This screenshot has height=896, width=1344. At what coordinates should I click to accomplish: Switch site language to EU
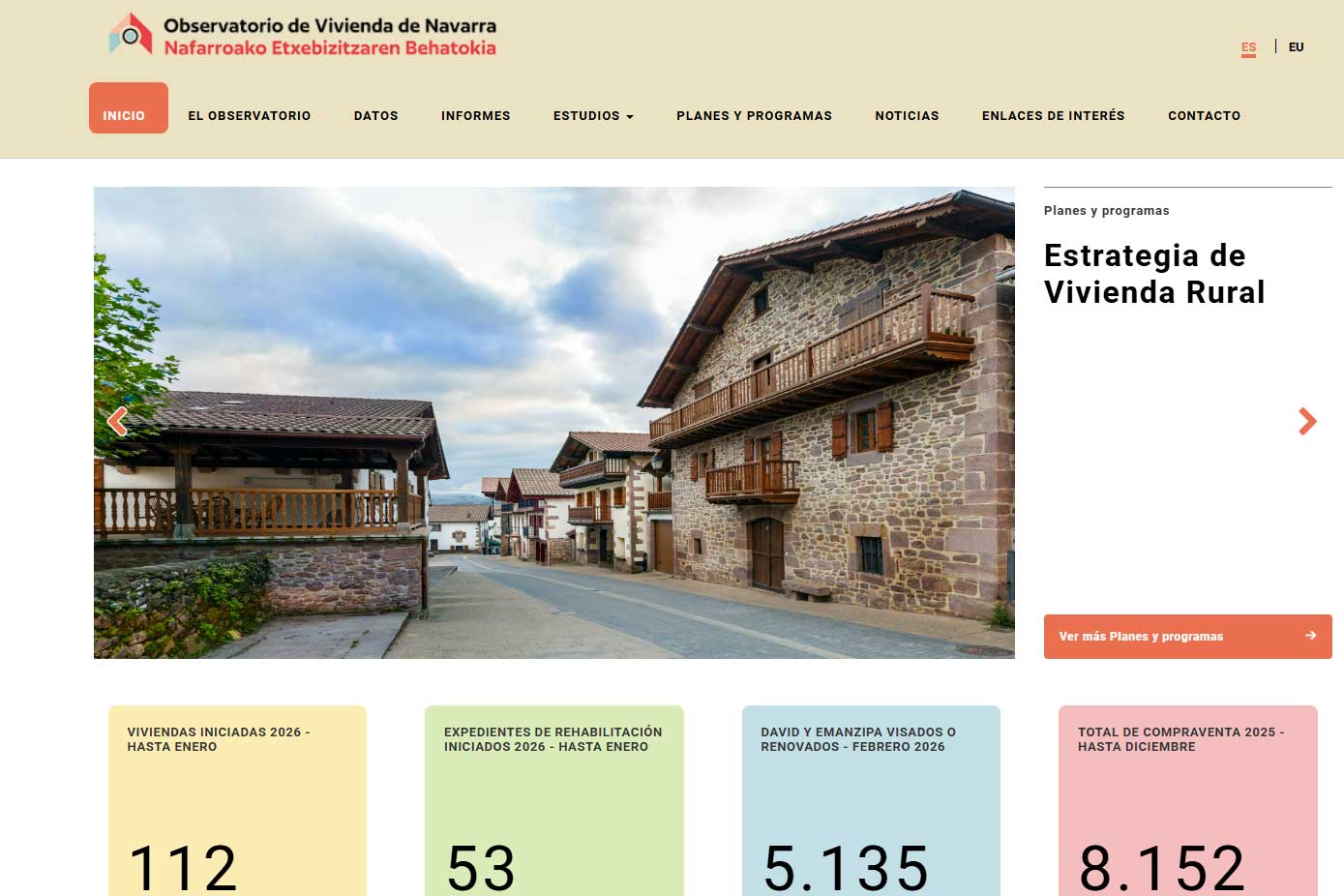coord(1296,46)
